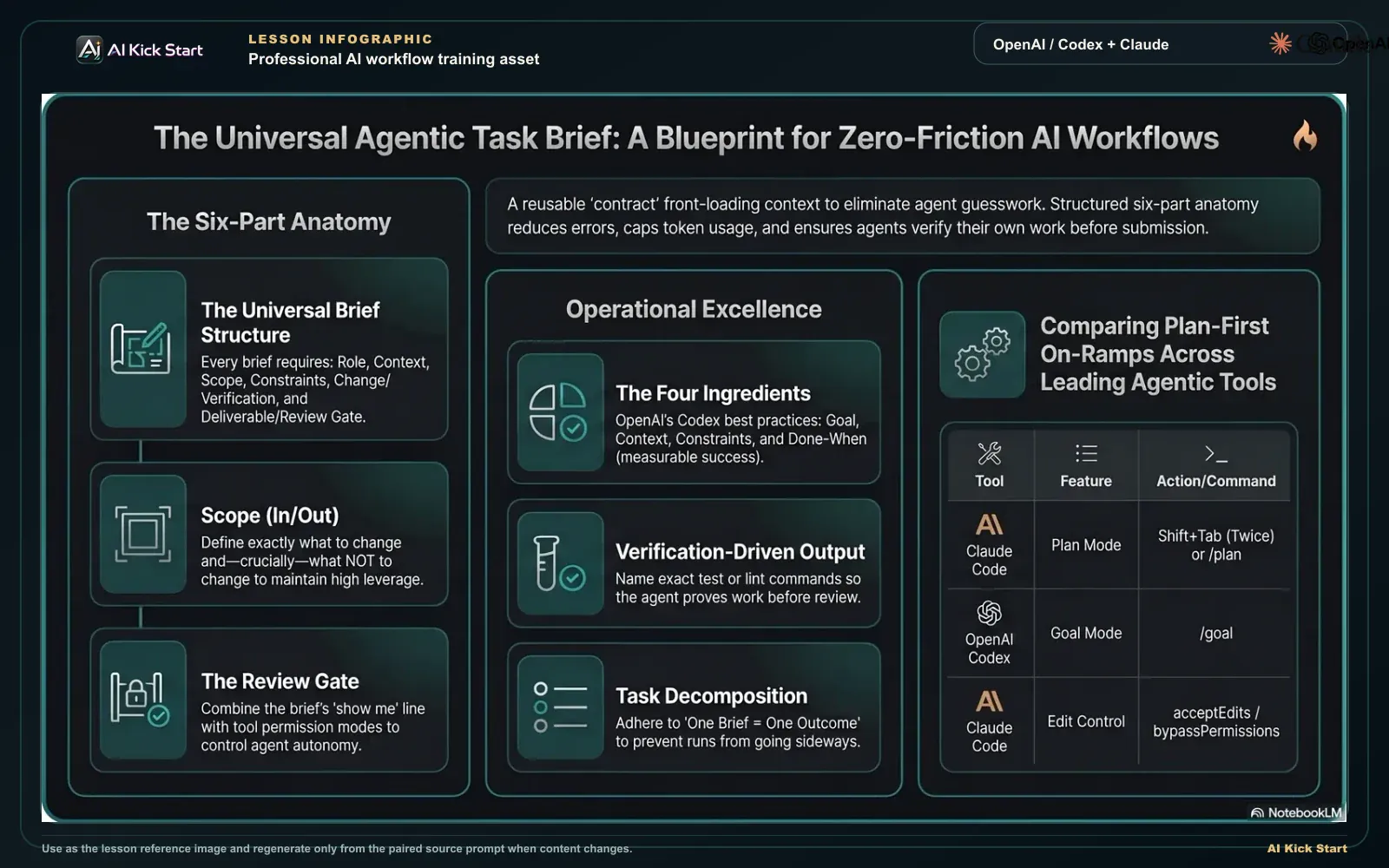Click the Action/Command terminal prompt icon

(x=1215, y=453)
